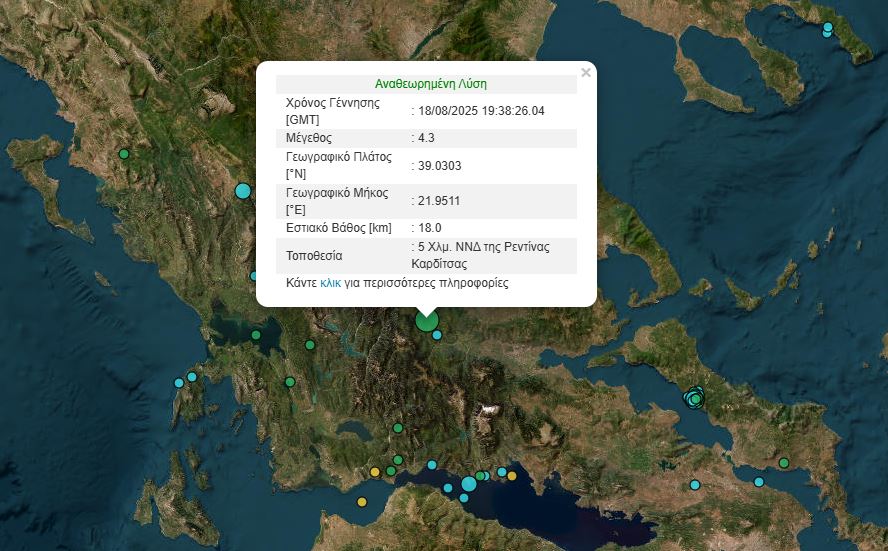Click the small cyan marker beside the large green epicenter

pyautogui.click(x=437, y=335)
